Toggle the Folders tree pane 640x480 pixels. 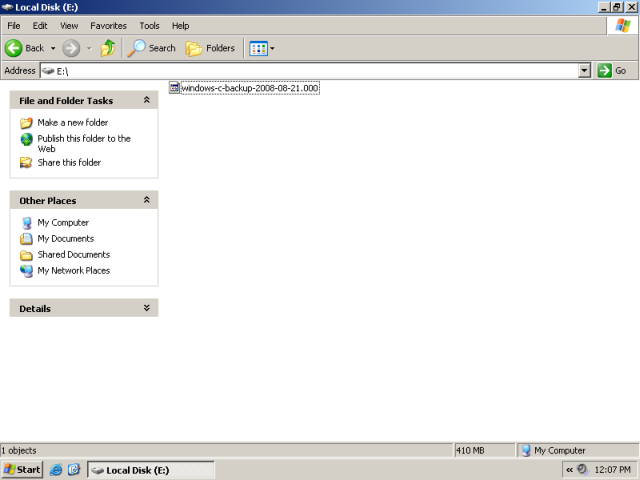point(210,48)
